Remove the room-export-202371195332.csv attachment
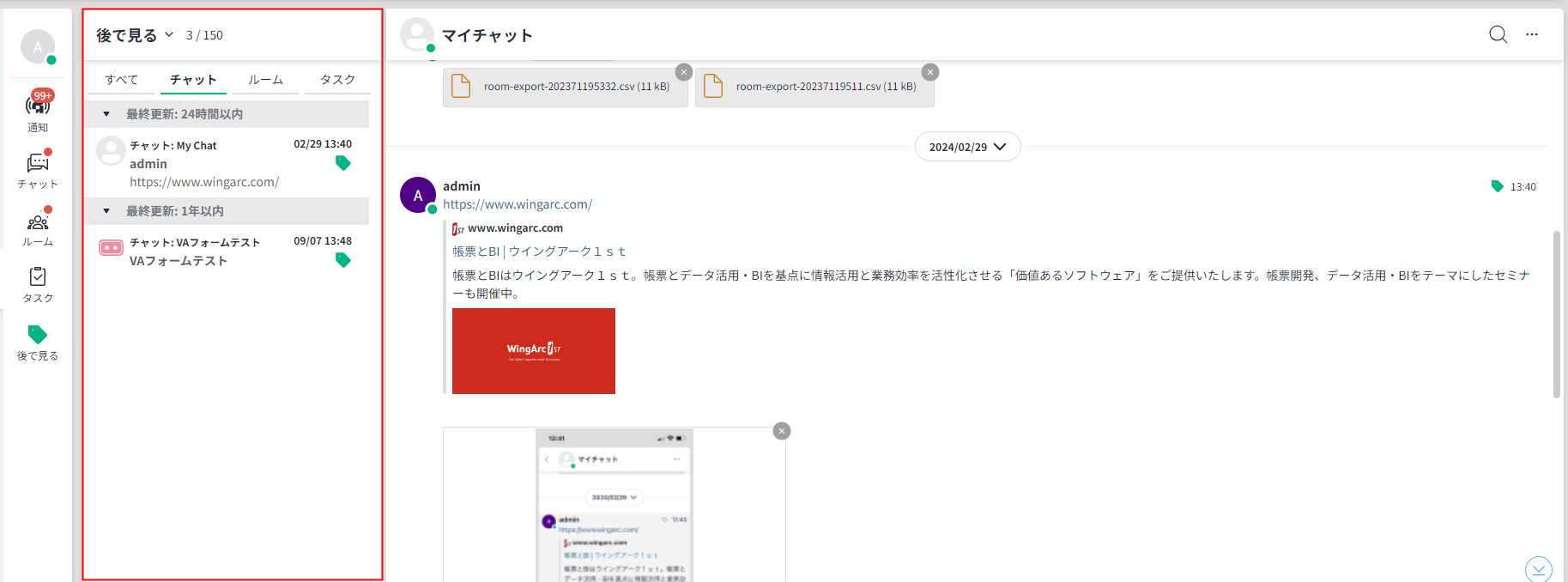The image size is (1568, 582). (x=684, y=72)
